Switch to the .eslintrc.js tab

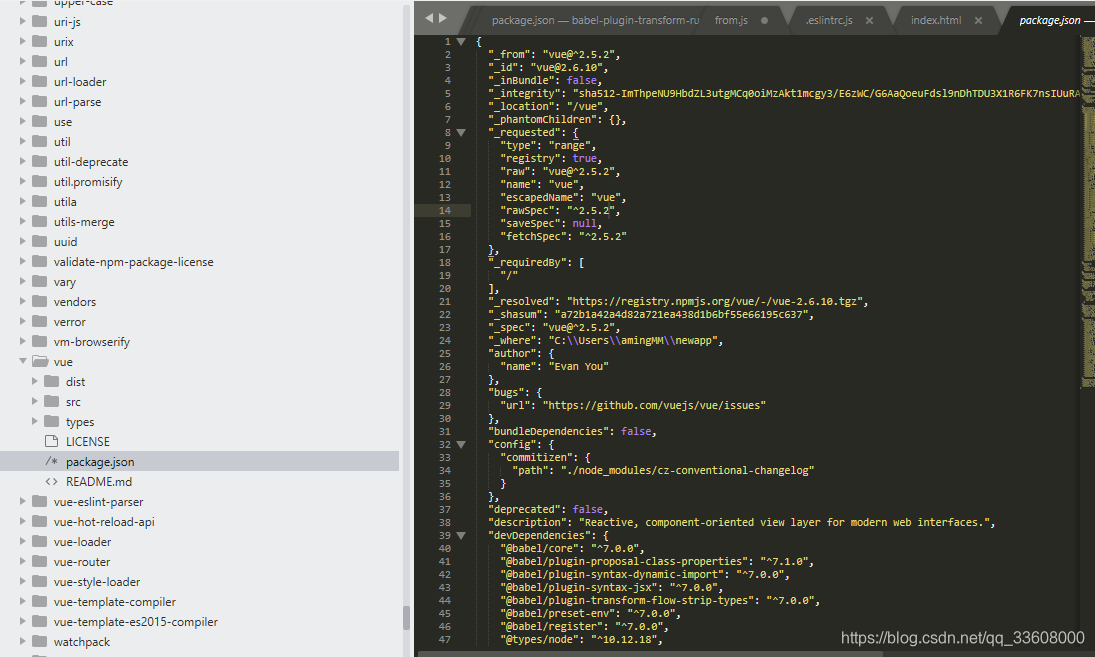pos(829,20)
